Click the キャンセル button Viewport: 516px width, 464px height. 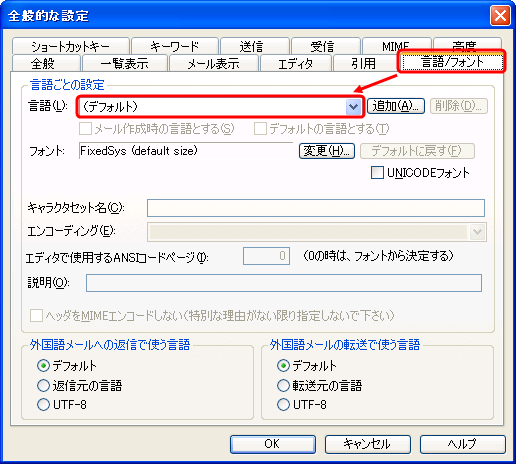coord(368,444)
